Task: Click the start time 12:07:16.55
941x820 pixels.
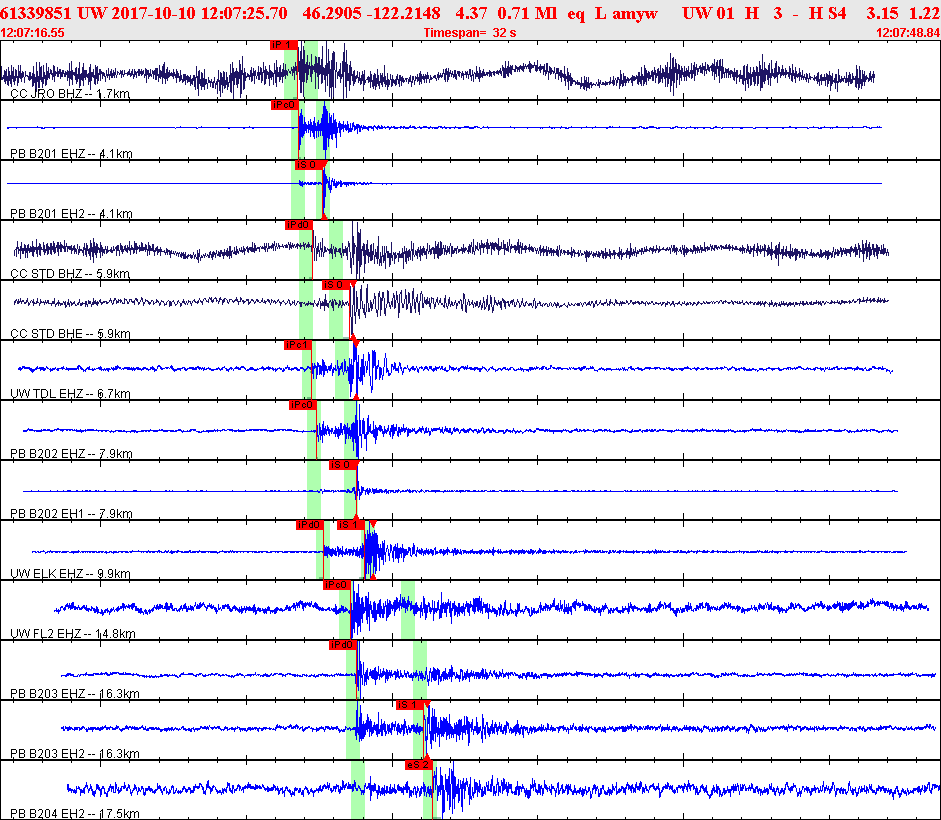Action: [x=32, y=33]
